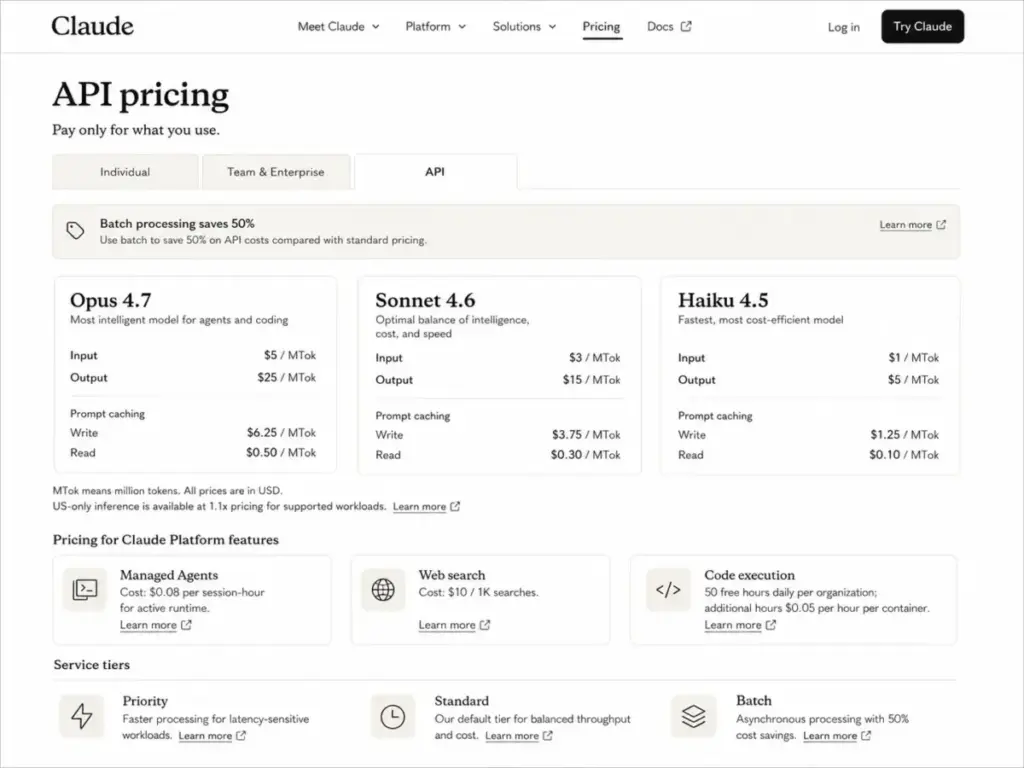Screen dimensions: 1024x768
Task: Click the Batch tier layers icon
Action: click(x=693, y=716)
